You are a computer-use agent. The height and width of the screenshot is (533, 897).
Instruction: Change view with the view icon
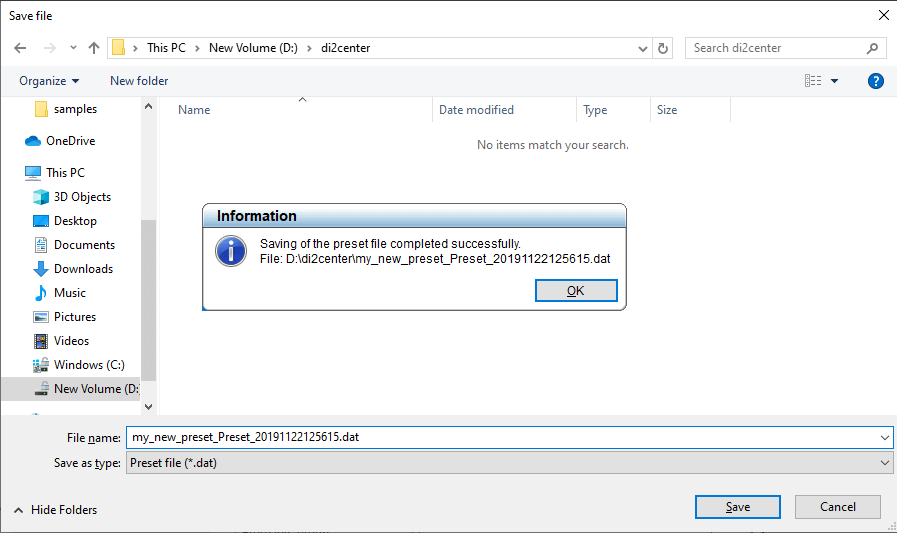click(x=813, y=81)
